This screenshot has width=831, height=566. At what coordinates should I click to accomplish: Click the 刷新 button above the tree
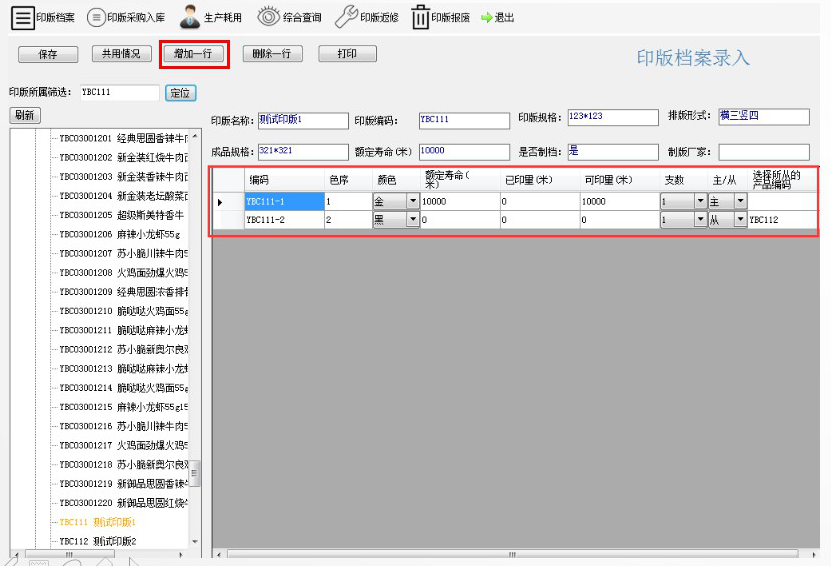pyautogui.click(x=25, y=115)
